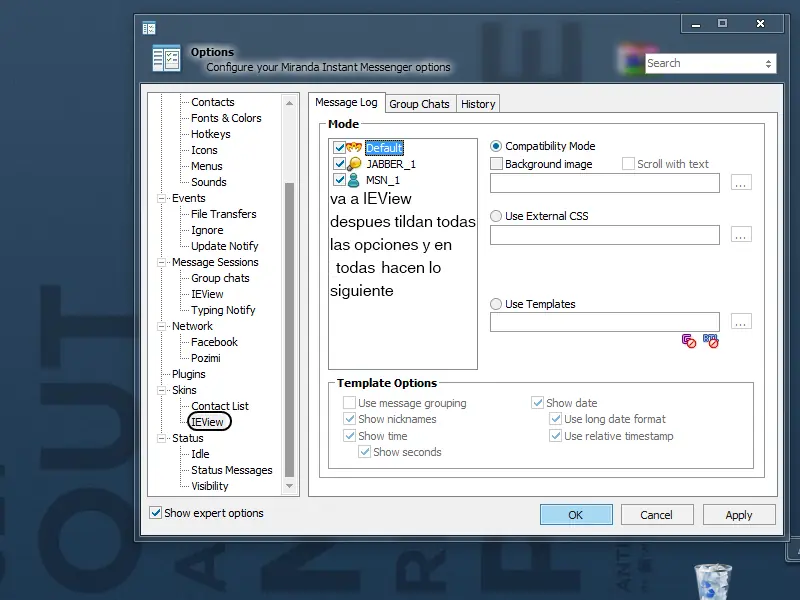
Task: Click the Options checklist icon in header
Action: click(x=166, y=59)
